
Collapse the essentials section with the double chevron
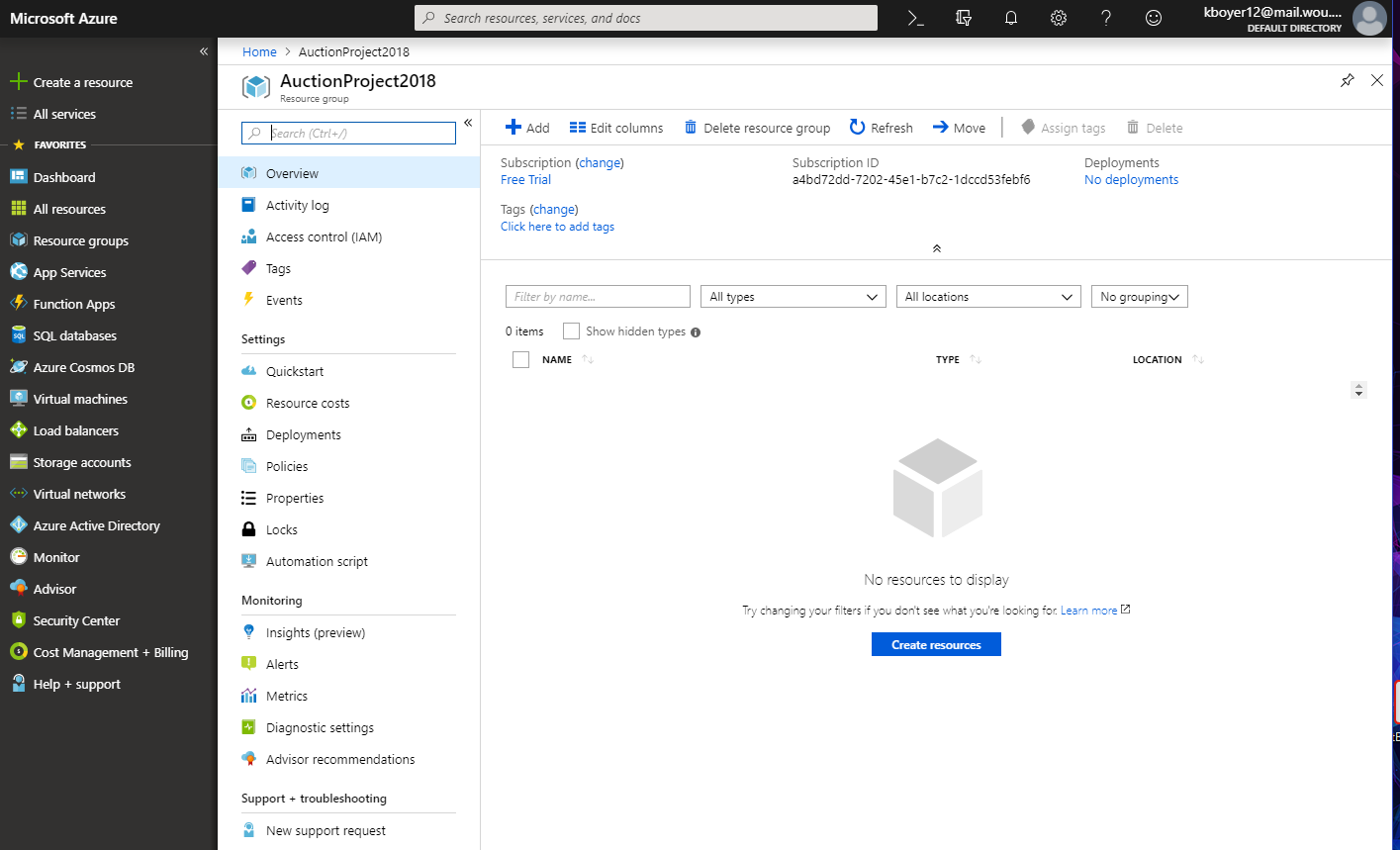tap(937, 248)
